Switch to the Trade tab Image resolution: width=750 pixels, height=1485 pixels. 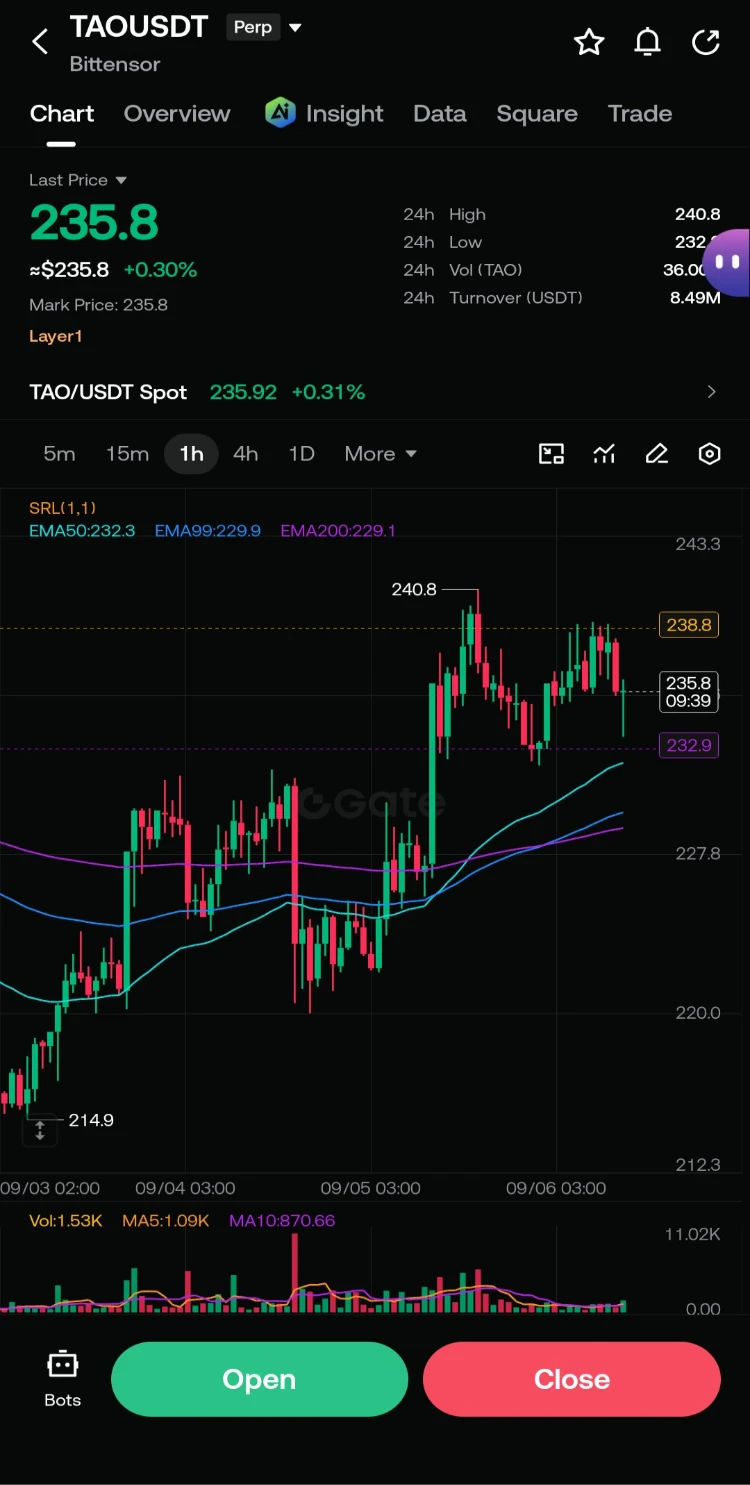pyautogui.click(x=640, y=113)
